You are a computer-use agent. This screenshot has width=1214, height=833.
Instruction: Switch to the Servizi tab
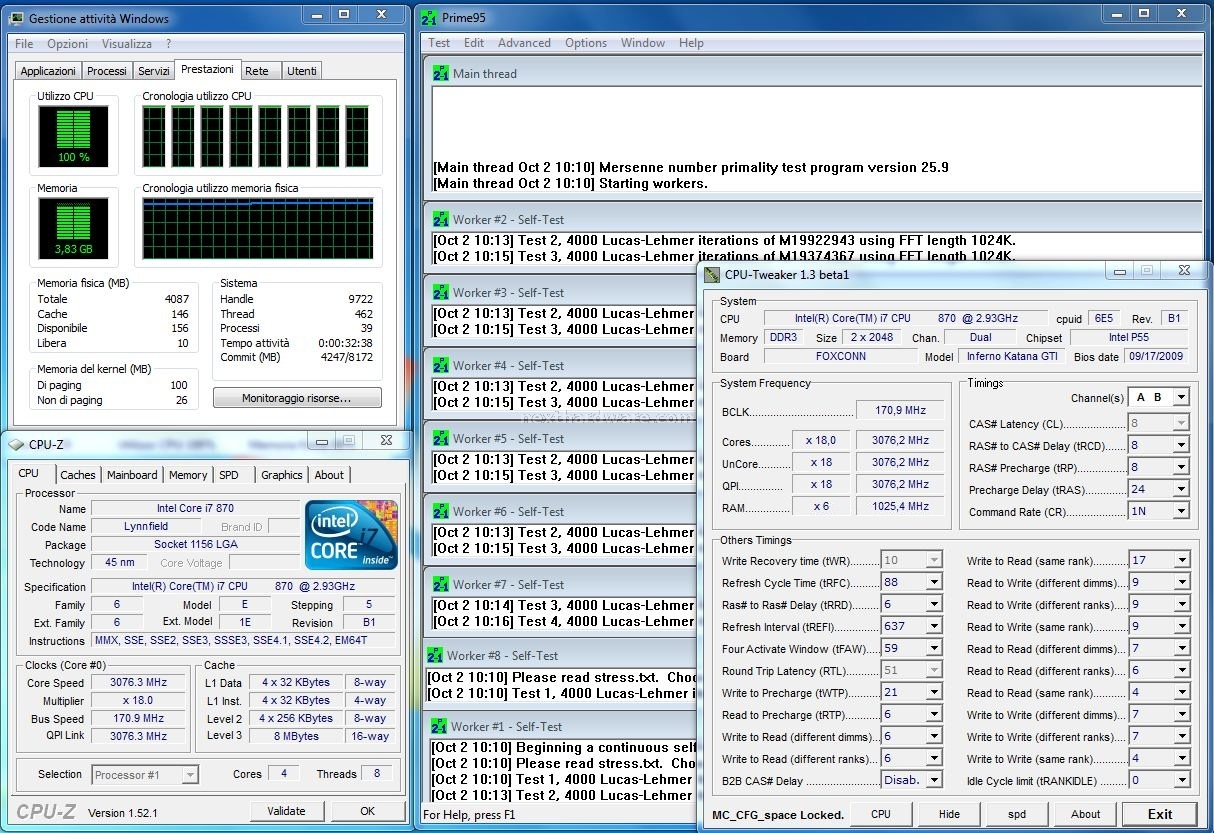pos(154,71)
